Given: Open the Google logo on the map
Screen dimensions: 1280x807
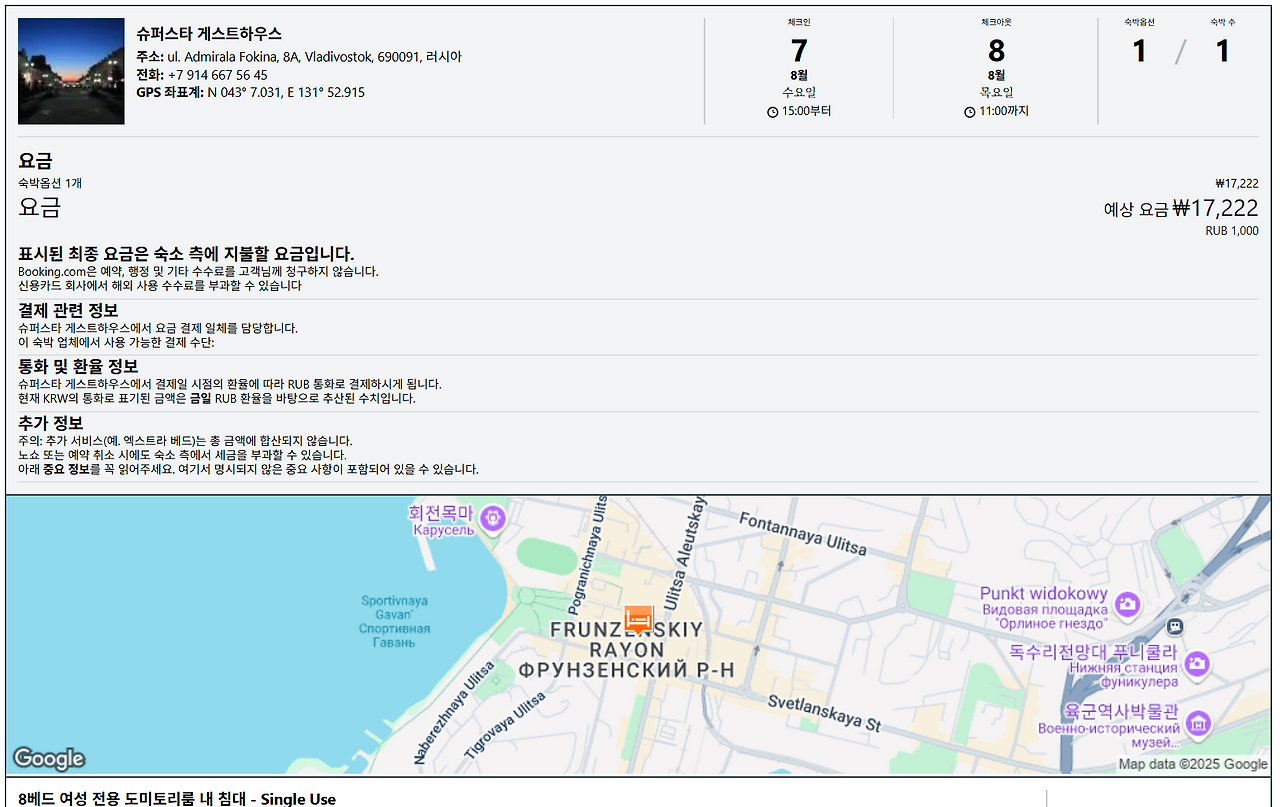Looking at the screenshot, I should tap(49, 759).
